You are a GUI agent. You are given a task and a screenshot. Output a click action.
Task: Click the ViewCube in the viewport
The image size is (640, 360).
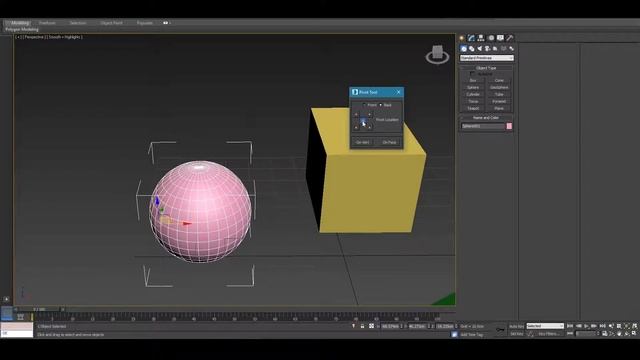click(x=438, y=54)
